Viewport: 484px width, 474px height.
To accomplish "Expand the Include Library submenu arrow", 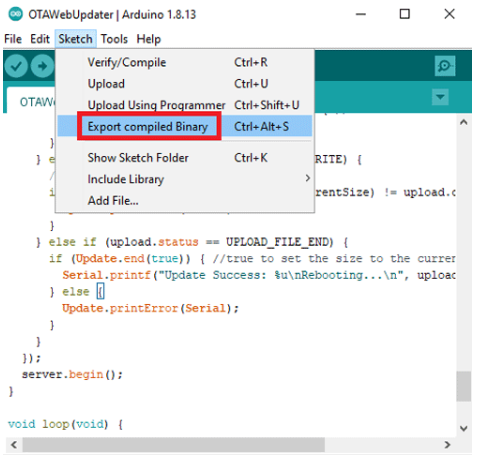I will (x=307, y=178).
